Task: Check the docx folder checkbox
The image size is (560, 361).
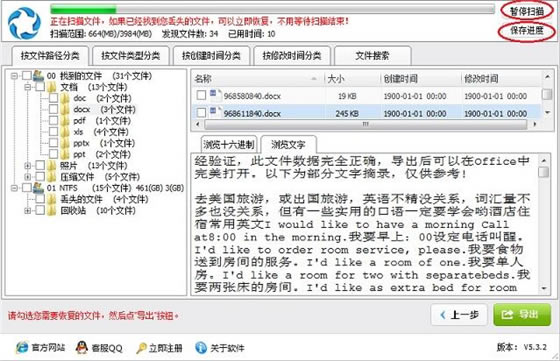Action: coord(53,109)
